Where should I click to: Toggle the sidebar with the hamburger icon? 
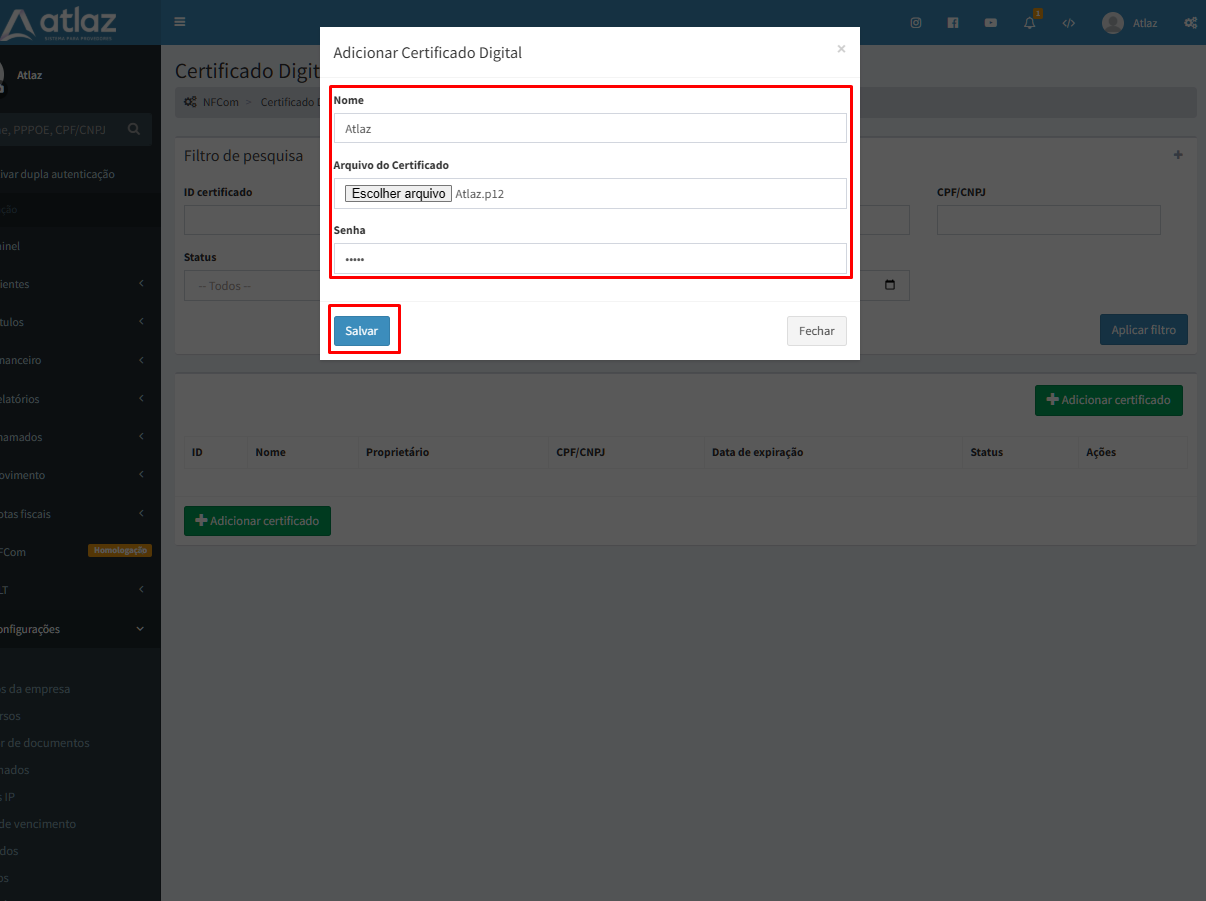point(179,21)
